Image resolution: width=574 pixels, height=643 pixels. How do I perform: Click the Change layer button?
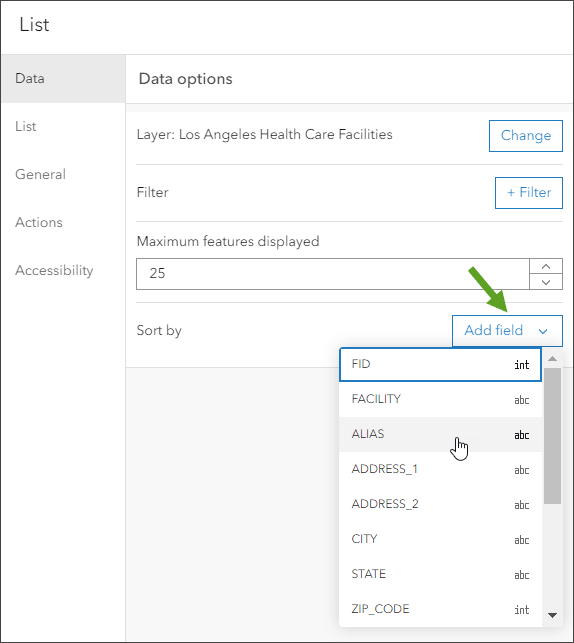(x=526, y=136)
